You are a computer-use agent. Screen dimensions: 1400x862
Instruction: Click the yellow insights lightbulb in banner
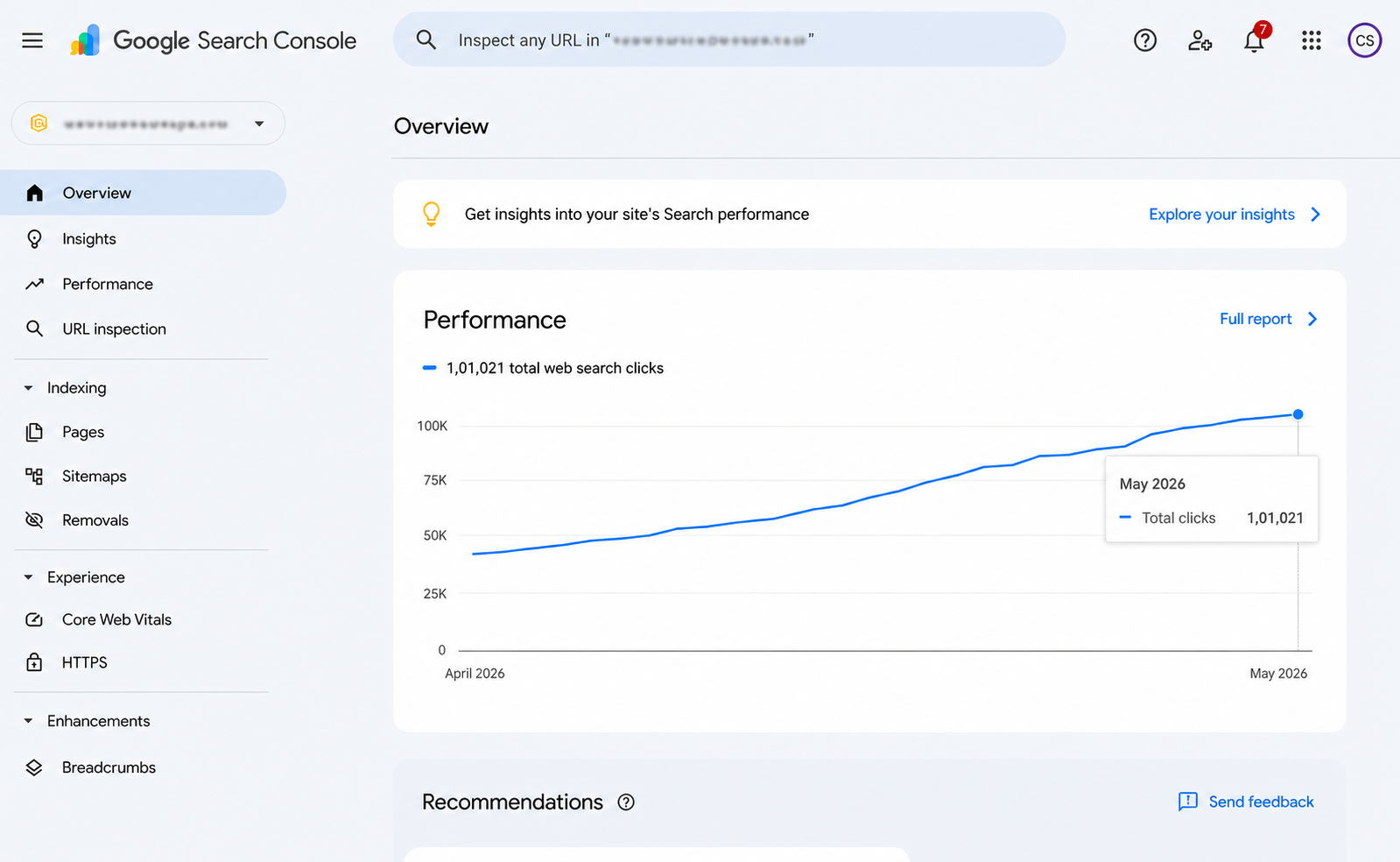pyautogui.click(x=431, y=214)
